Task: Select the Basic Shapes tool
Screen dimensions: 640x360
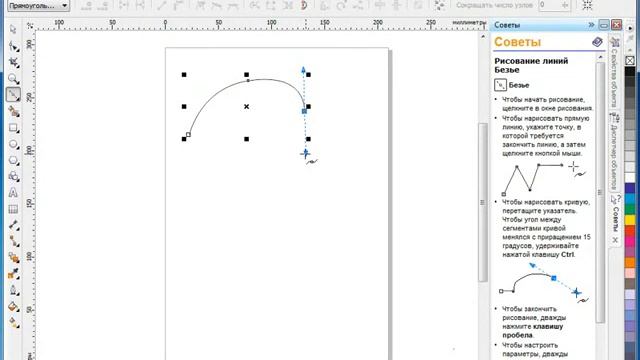Action: pos(13,176)
